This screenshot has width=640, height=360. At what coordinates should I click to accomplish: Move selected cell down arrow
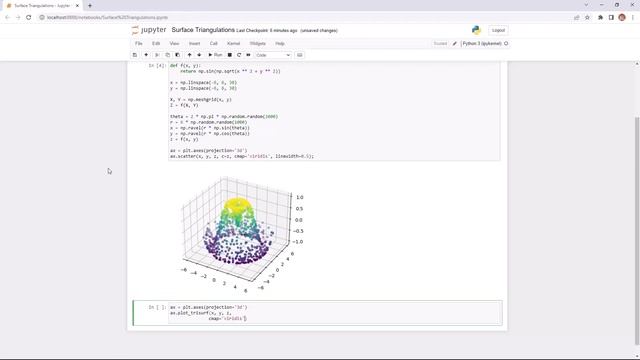199,55
